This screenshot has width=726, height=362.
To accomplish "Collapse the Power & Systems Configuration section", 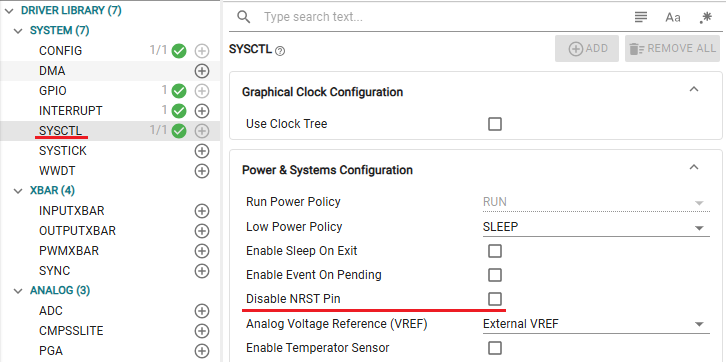I will (694, 168).
